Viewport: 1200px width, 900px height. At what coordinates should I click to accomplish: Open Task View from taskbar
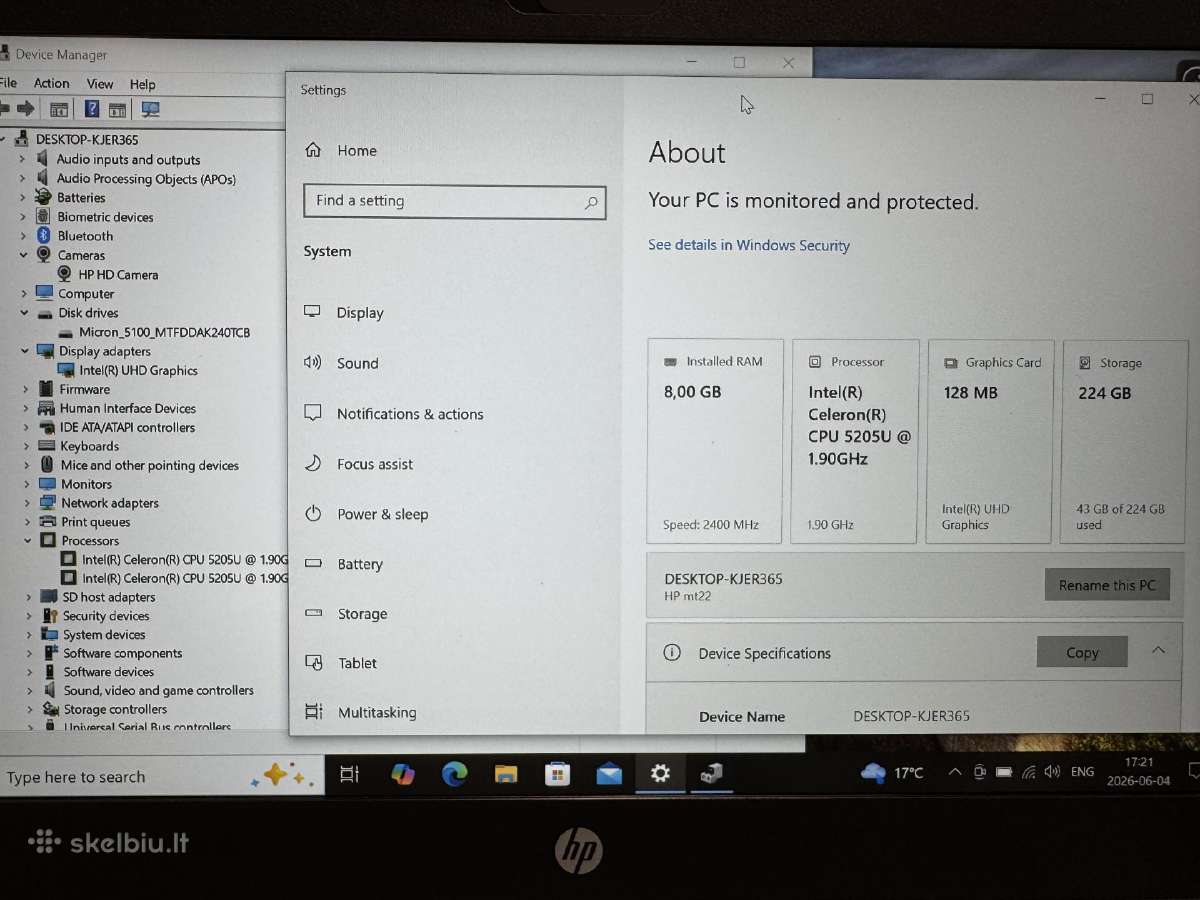[349, 774]
